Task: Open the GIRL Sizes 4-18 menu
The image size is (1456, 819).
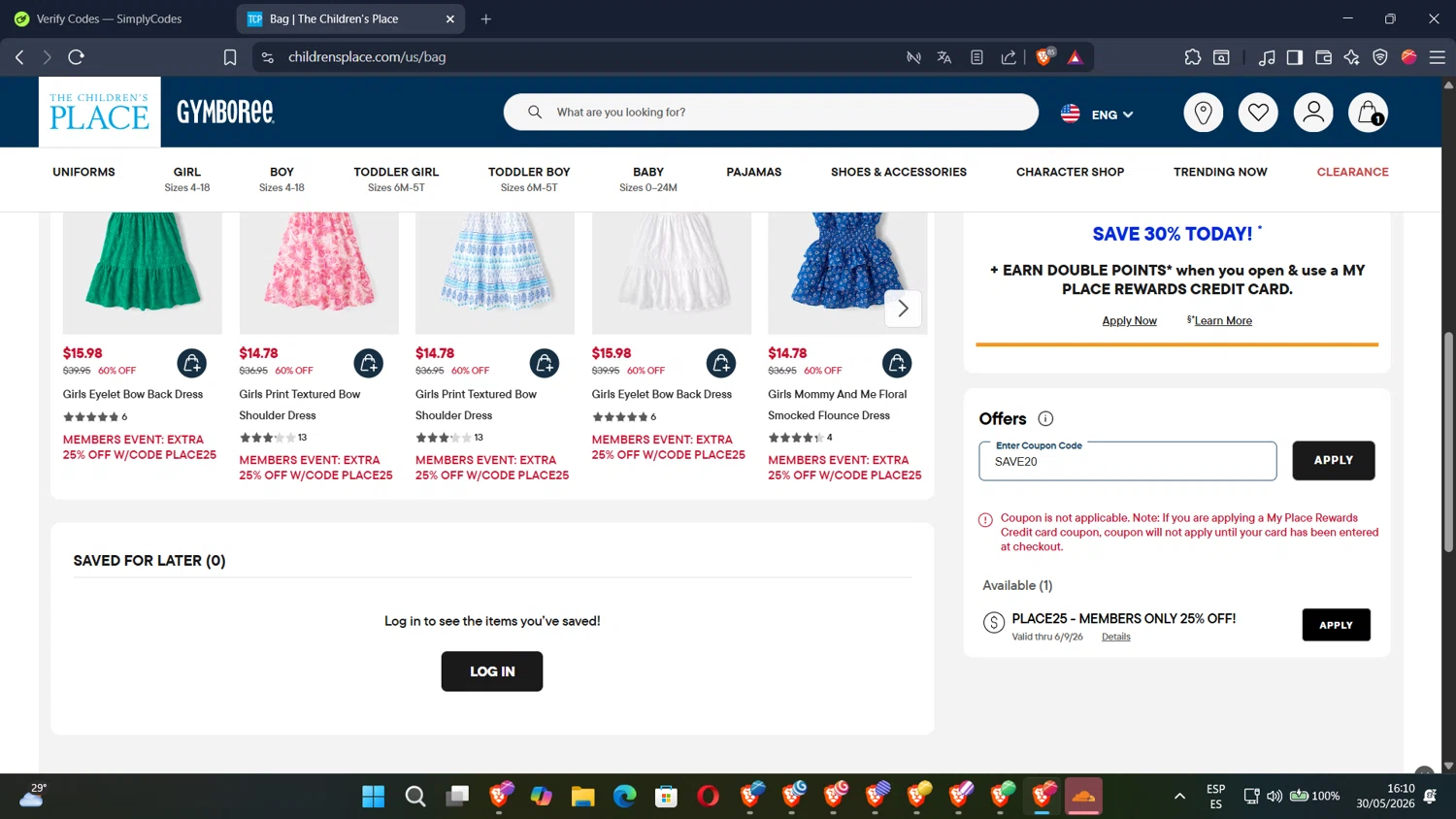Action: coord(187,179)
